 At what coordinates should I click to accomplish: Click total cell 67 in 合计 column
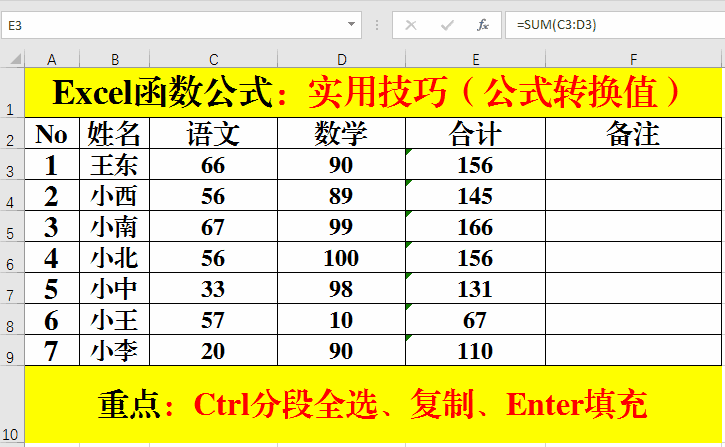pos(475,319)
